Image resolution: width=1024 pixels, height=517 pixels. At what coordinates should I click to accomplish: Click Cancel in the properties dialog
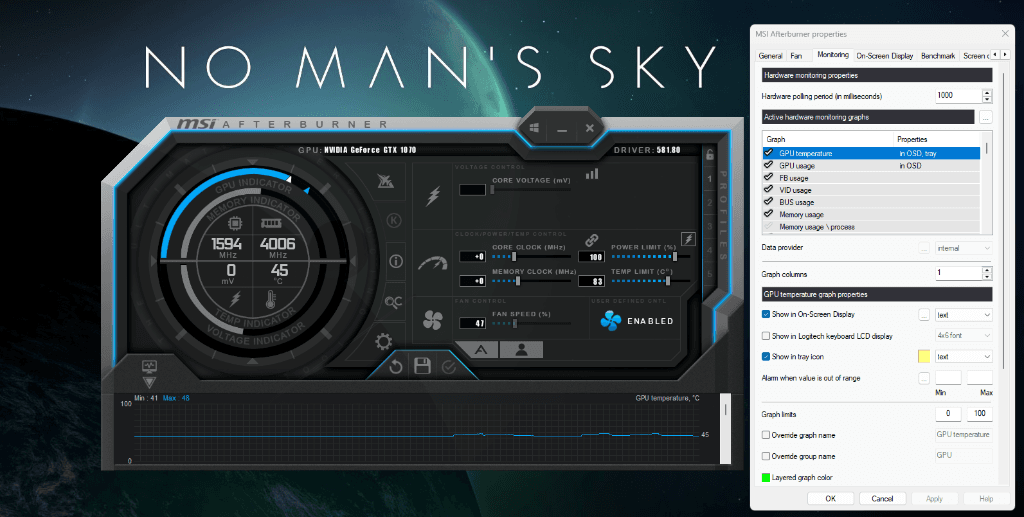pyautogui.click(x=882, y=498)
